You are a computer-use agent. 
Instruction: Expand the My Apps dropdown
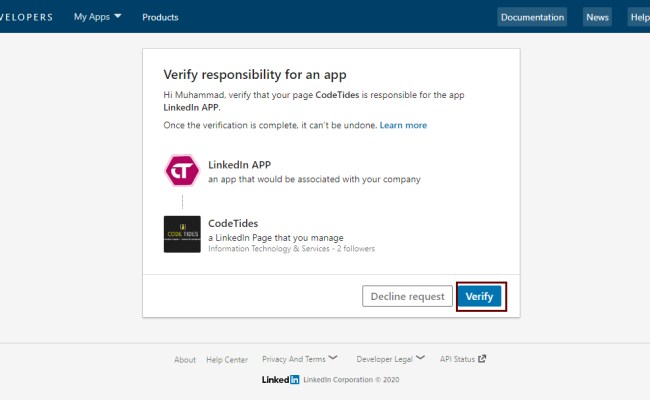[97, 17]
